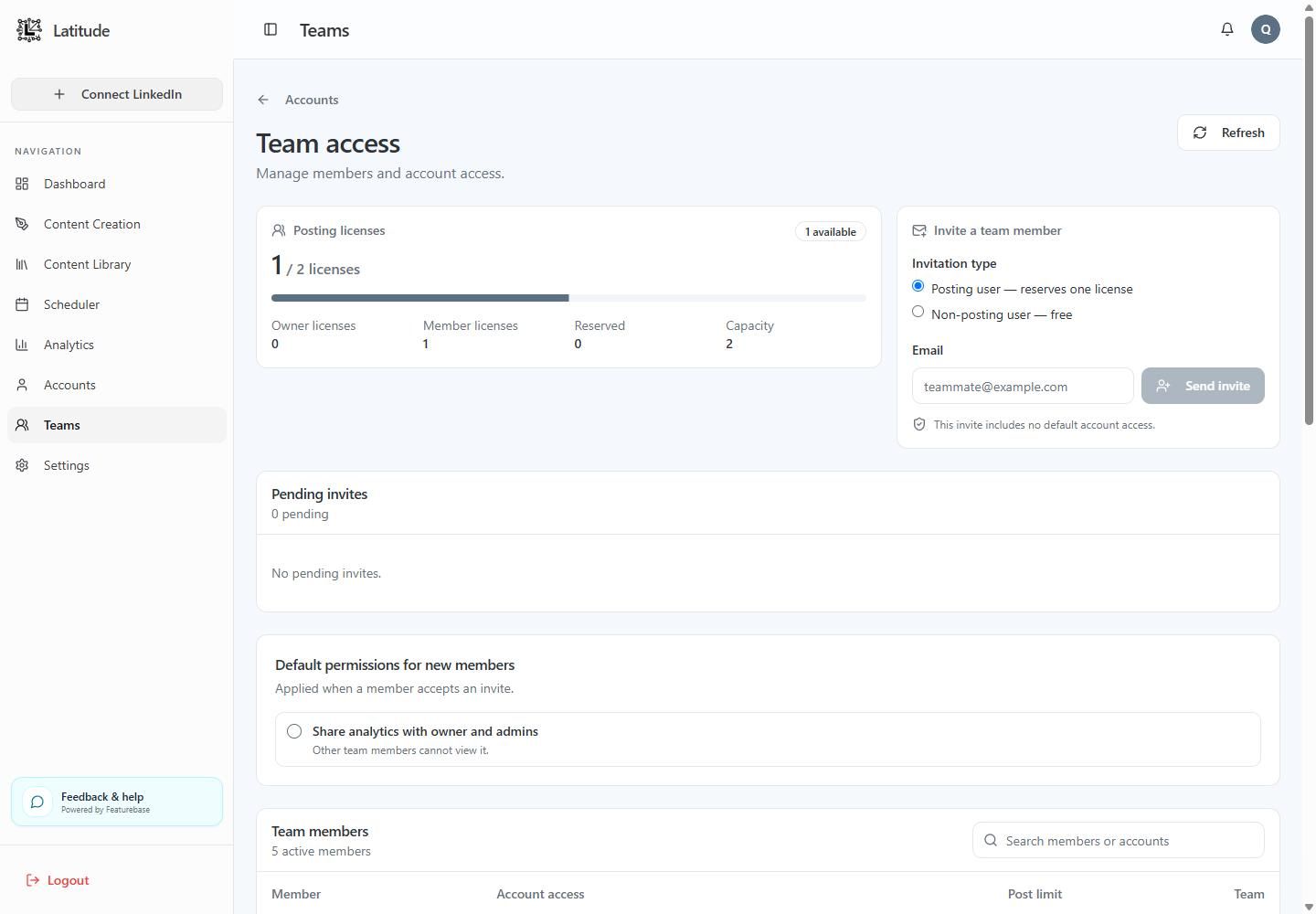The width and height of the screenshot is (1316, 914).
Task: Click the 'Reserved' label
Action: [600, 325]
